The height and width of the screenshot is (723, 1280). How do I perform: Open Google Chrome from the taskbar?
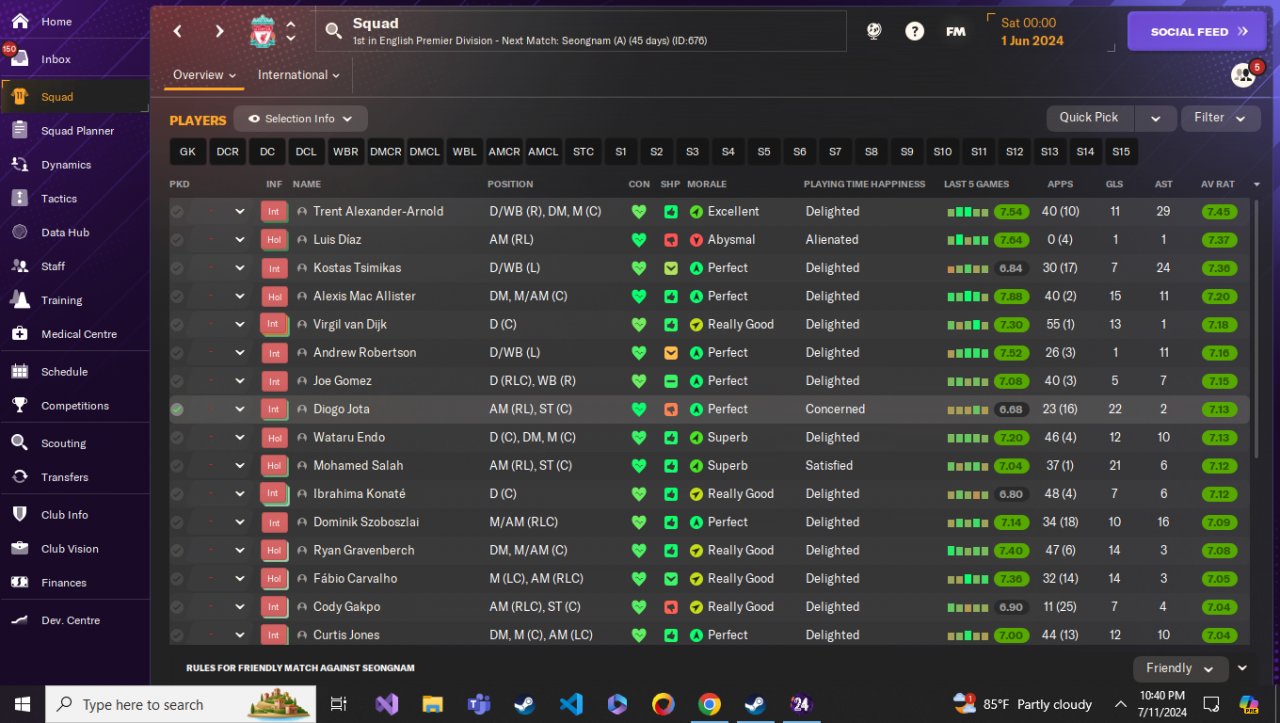click(709, 704)
